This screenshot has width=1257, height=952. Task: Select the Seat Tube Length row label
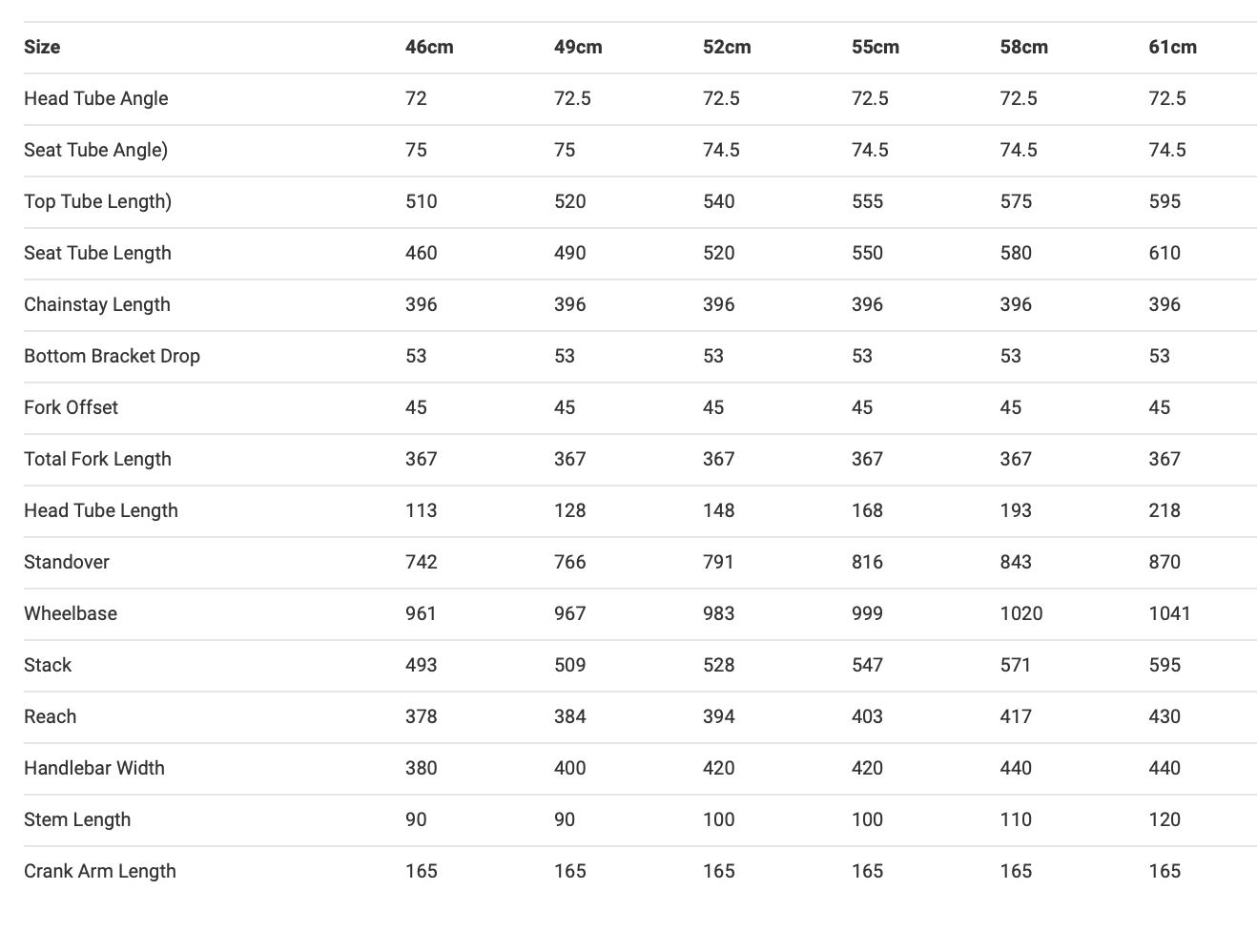97,254
